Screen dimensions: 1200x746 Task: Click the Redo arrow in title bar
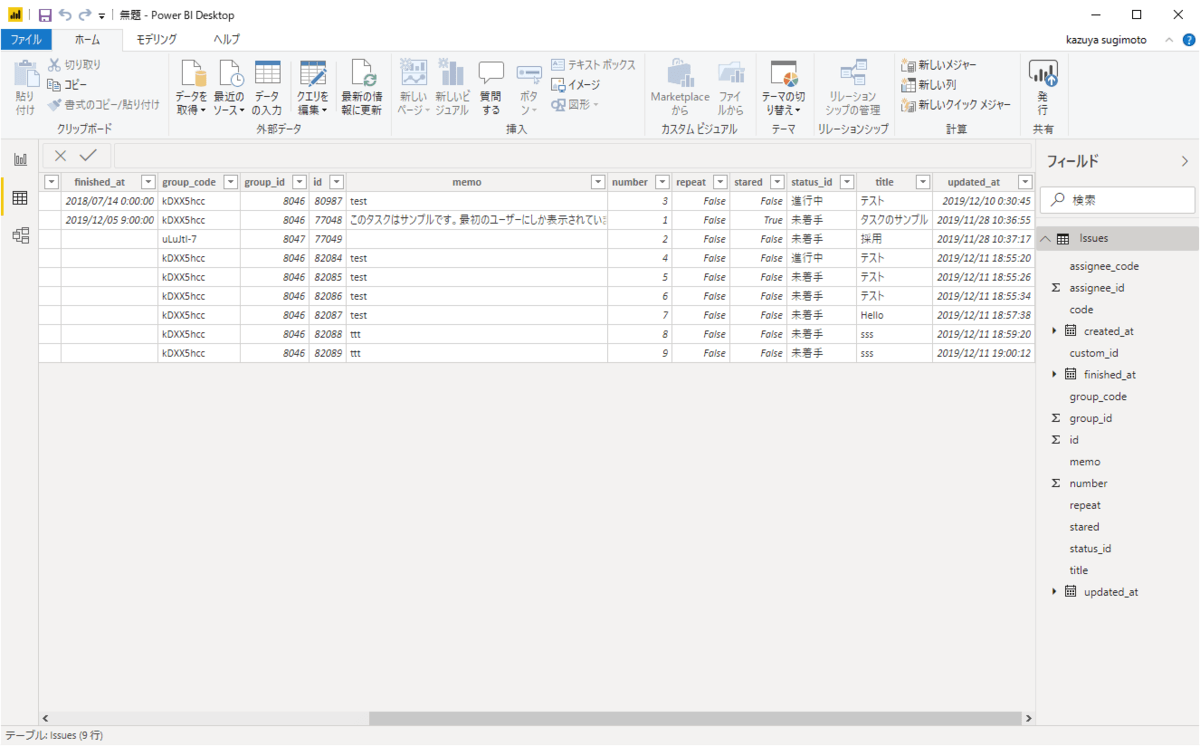tap(86, 15)
